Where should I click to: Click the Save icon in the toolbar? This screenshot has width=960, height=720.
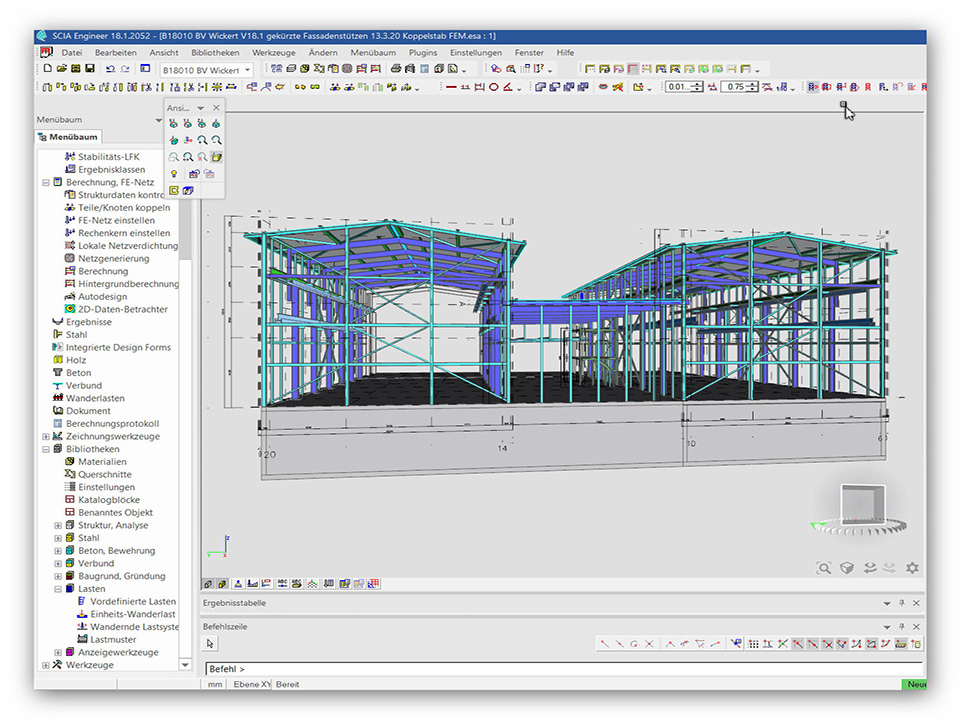pyautogui.click(x=90, y=69)
